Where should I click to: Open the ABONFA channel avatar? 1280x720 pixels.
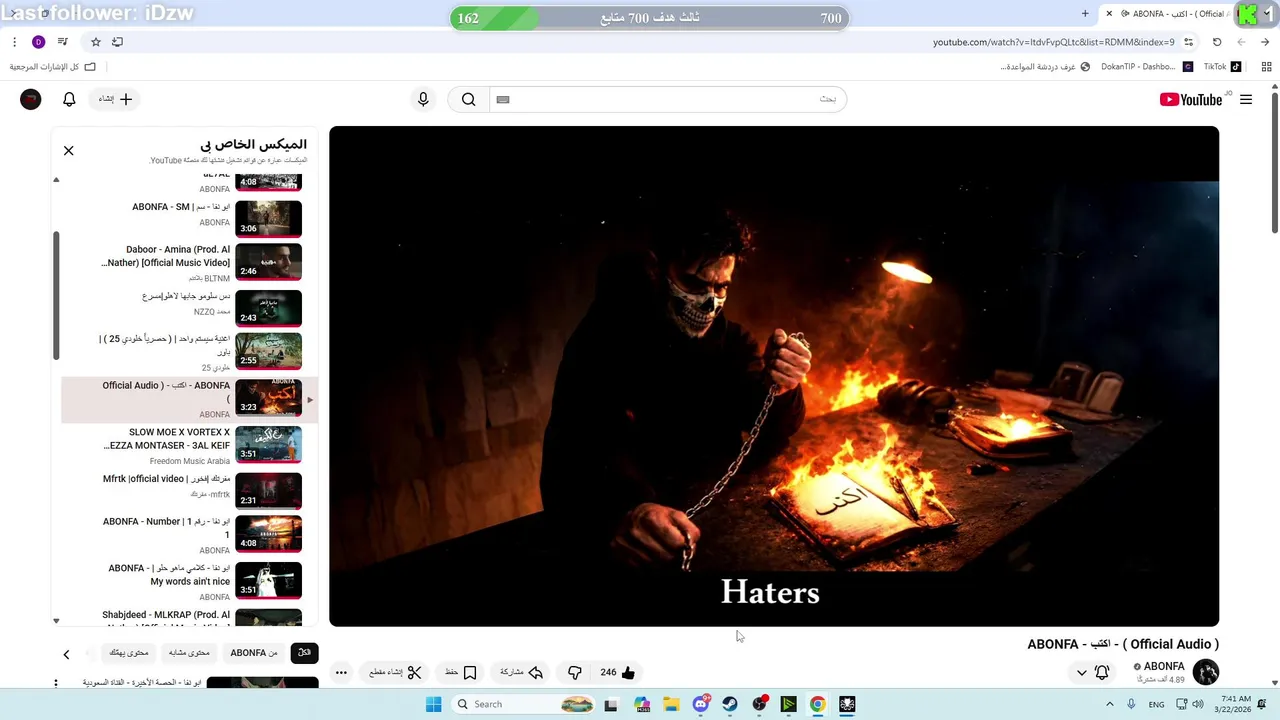(x=1206, y=672)
